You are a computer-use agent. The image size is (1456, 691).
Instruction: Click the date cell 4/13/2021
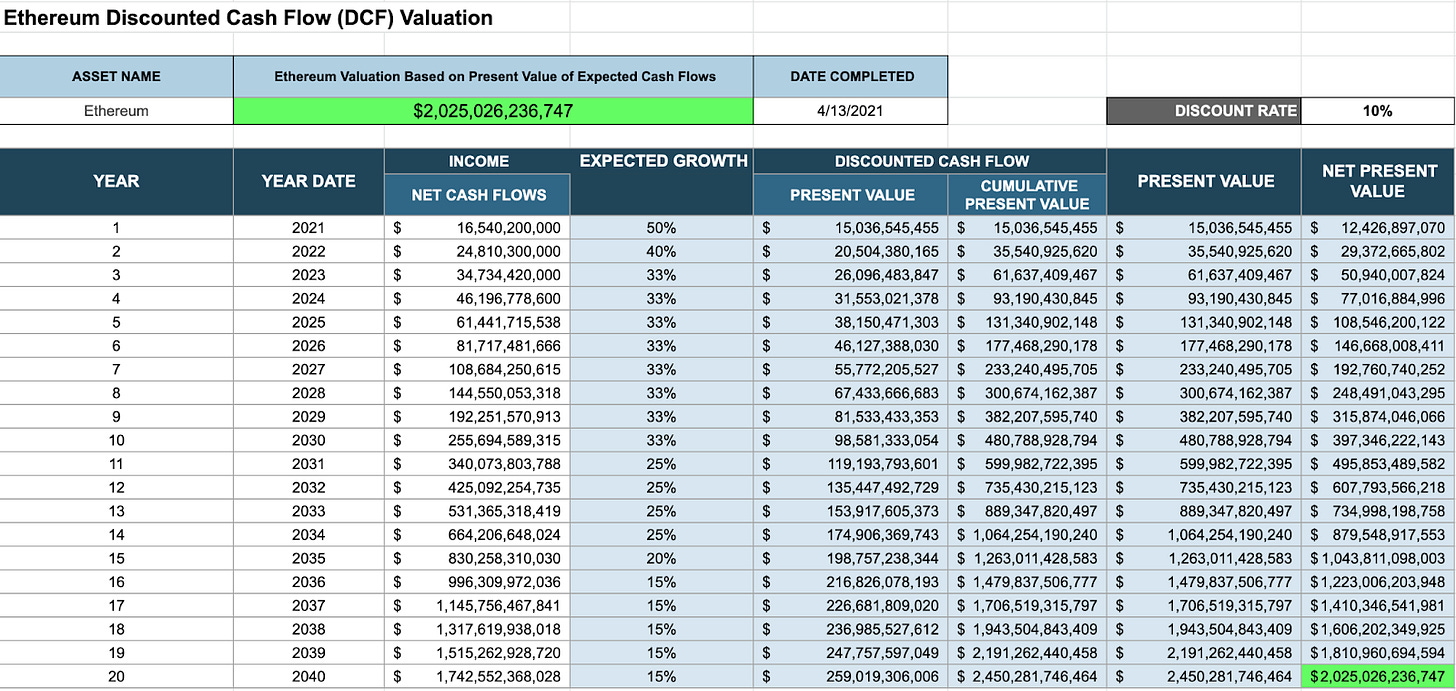pyautogui.click(x=850, y=111)
